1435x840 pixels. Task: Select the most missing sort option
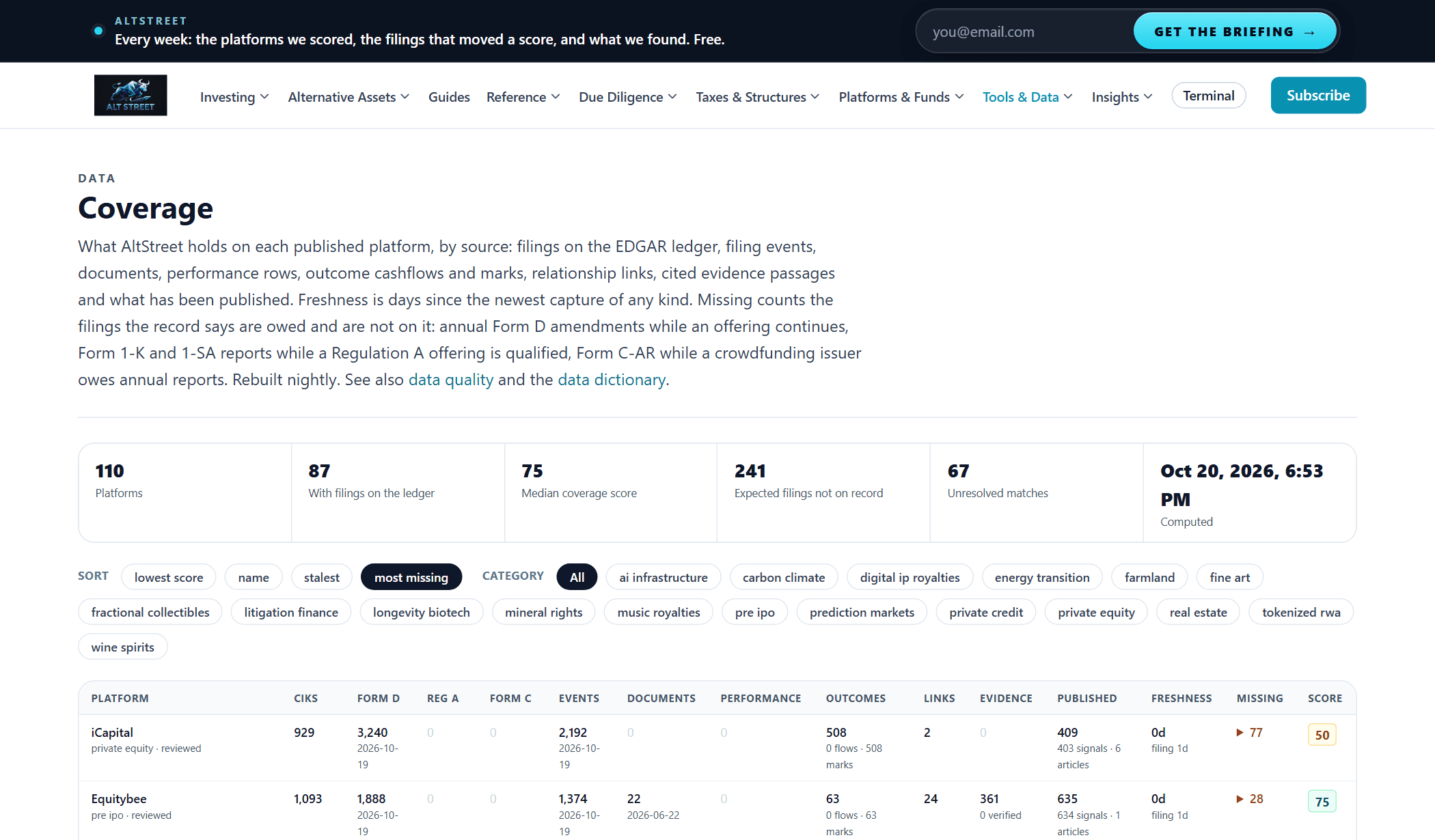click(411, 577)
